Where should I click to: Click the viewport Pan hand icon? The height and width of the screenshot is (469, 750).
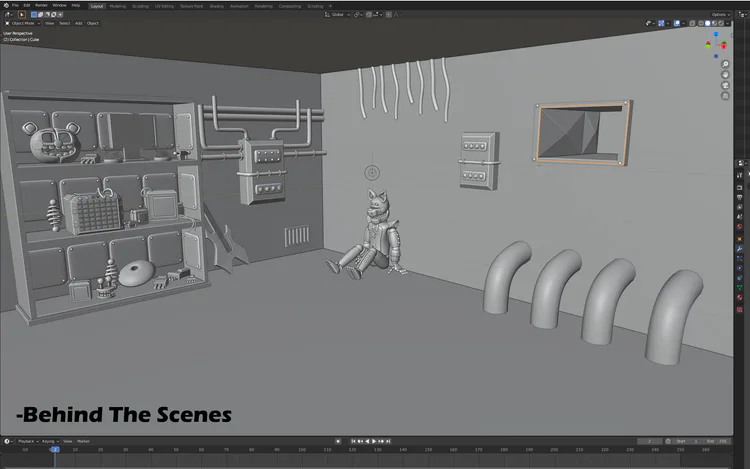(725, 75)
